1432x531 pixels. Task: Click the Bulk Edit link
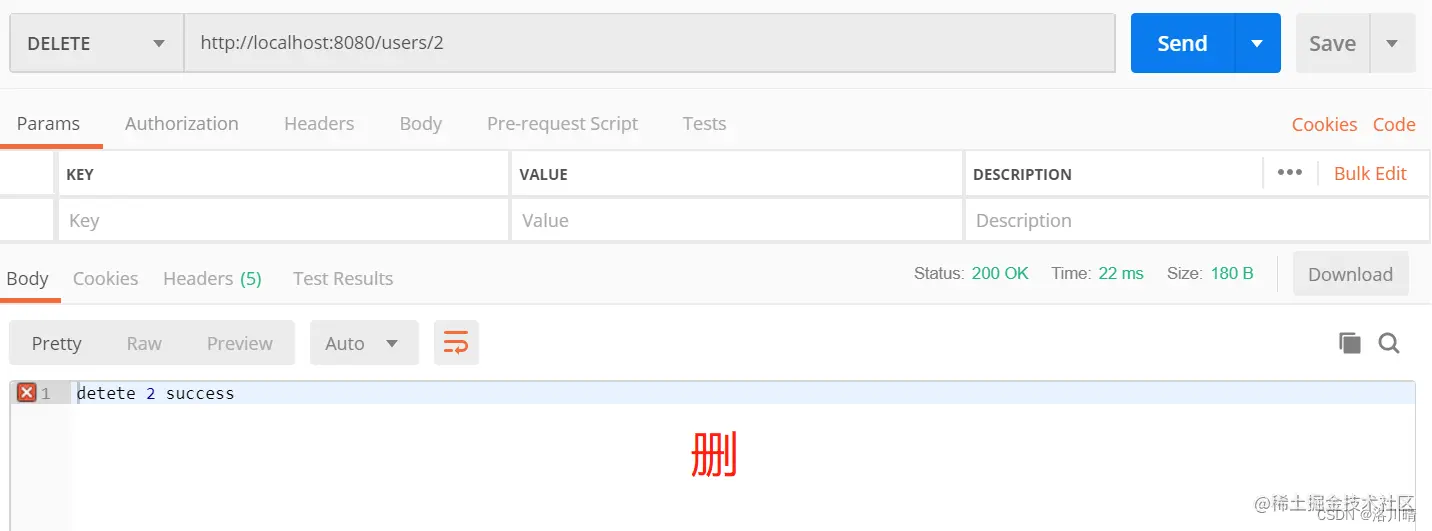coord(1370,173)
